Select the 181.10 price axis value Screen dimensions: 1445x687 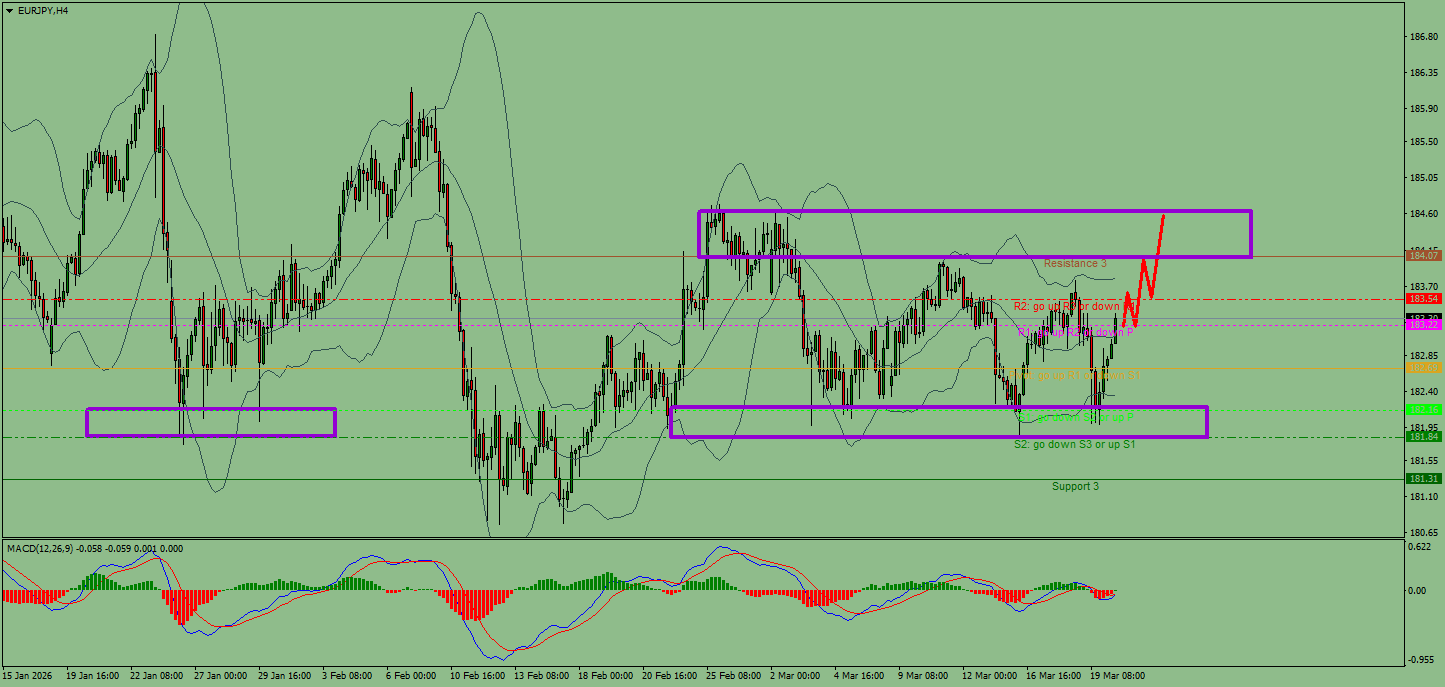1422,496
